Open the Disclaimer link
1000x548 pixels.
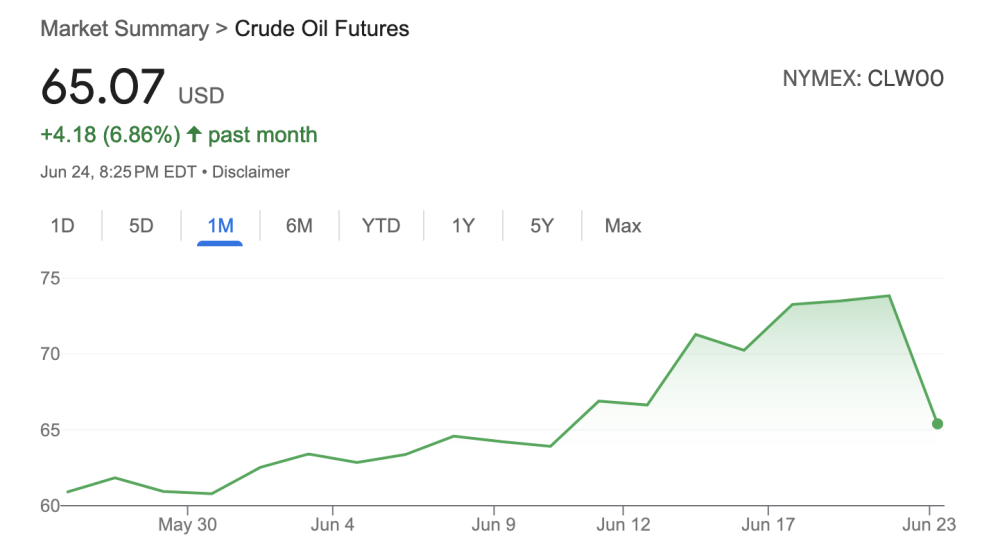point(251,172)
